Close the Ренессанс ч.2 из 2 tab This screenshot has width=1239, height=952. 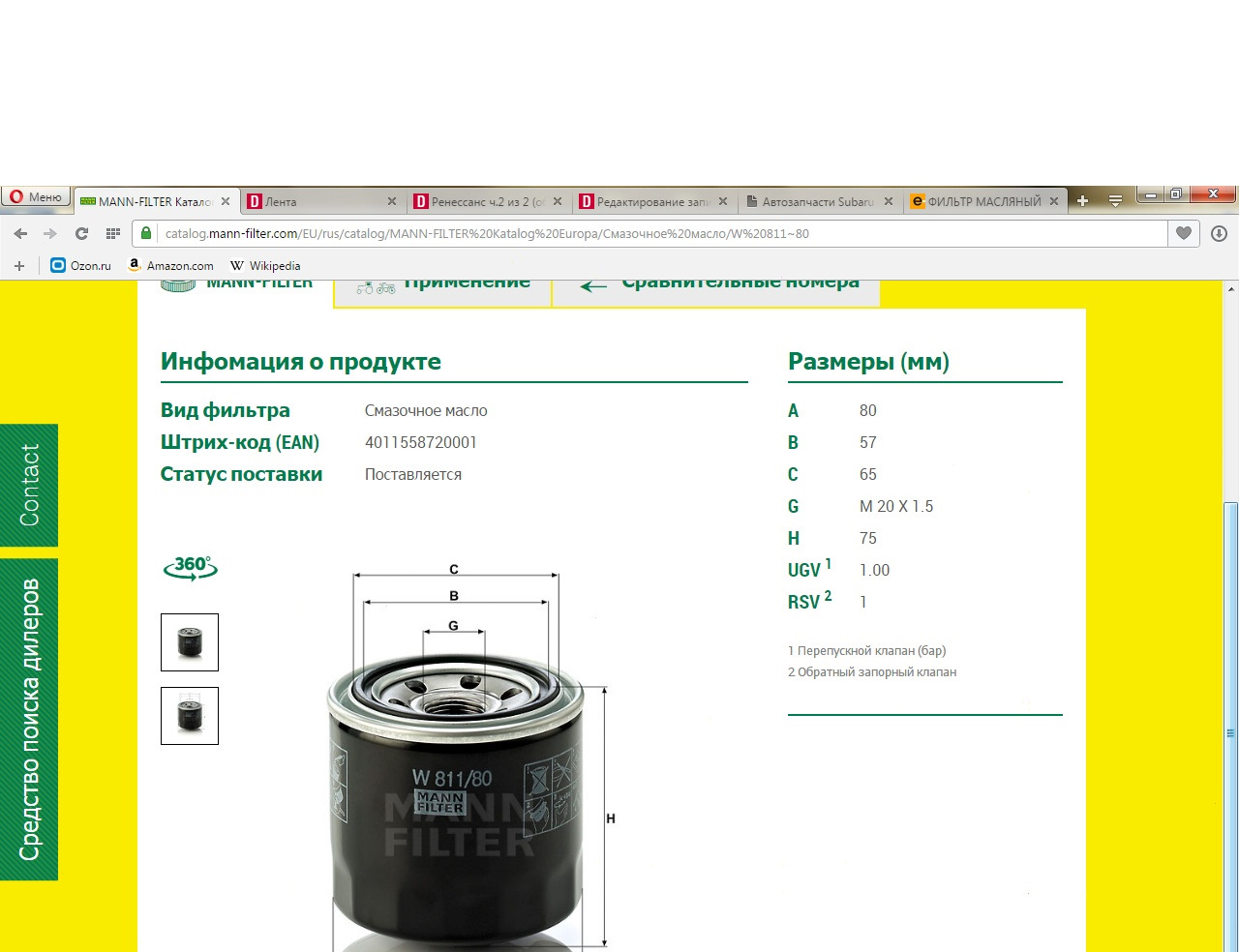point(558,201)
